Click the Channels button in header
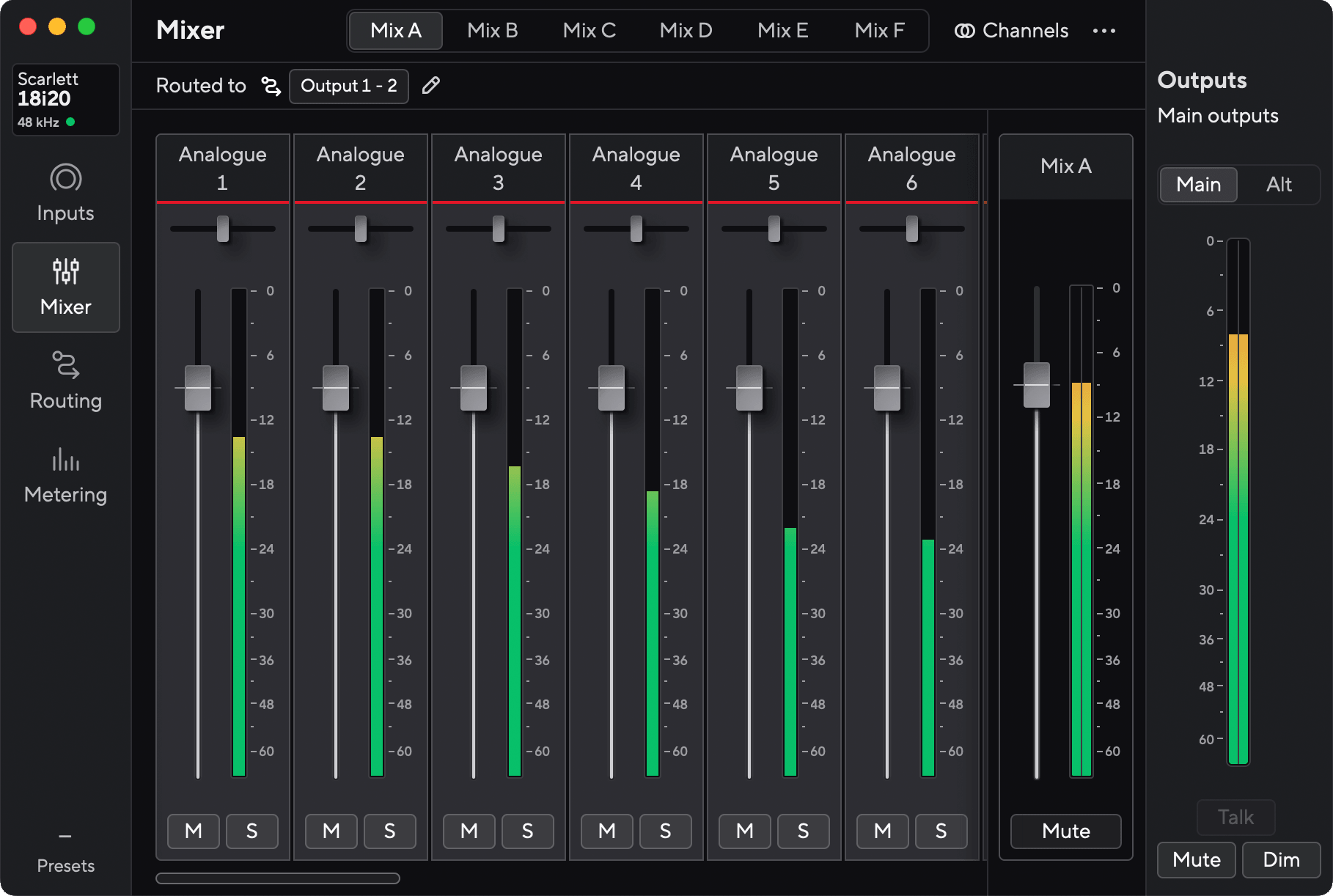 pyautogui.click(x=1011, y=31)
